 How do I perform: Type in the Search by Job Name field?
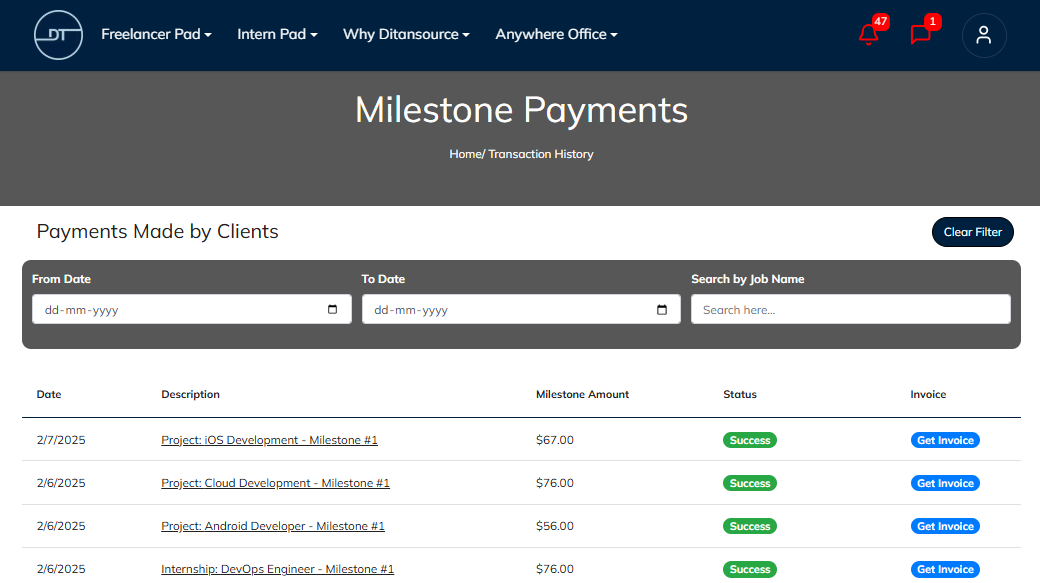850,310
